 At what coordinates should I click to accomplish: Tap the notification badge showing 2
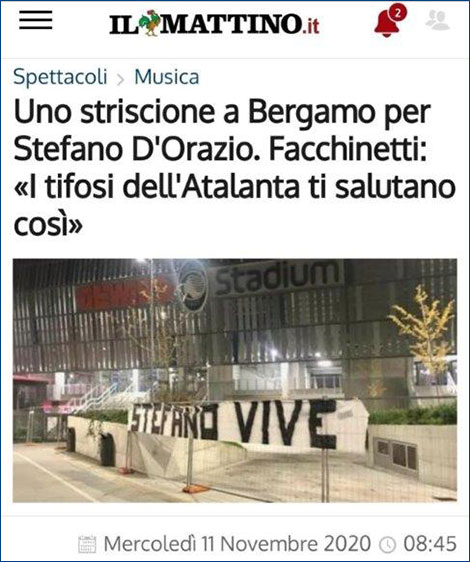(x=397, y=13)
